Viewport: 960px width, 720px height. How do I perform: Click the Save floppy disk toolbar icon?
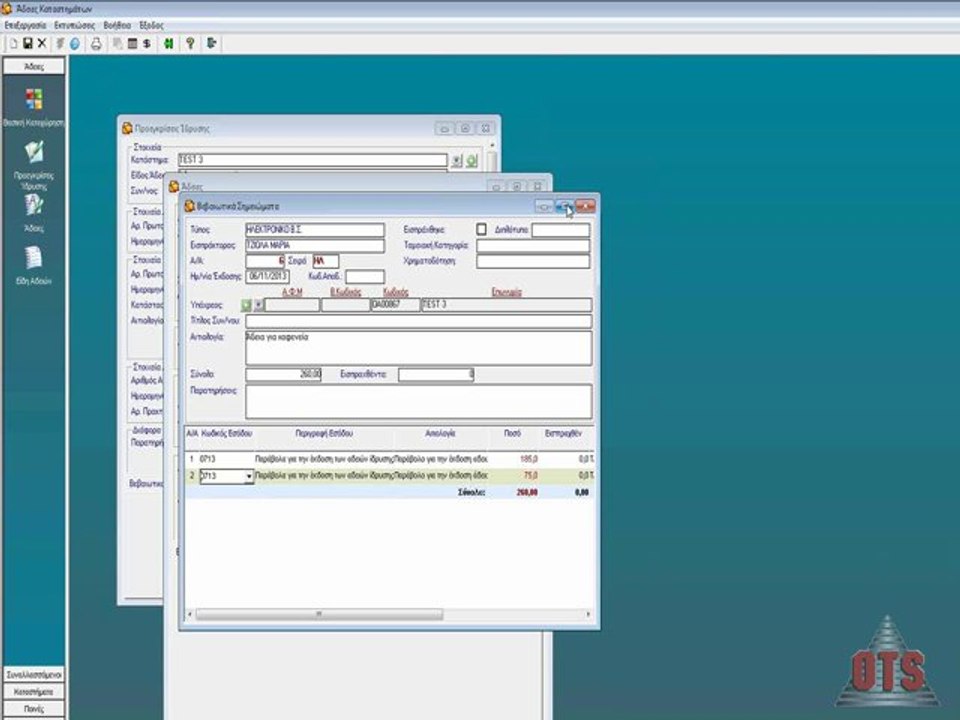click(28, 43)
